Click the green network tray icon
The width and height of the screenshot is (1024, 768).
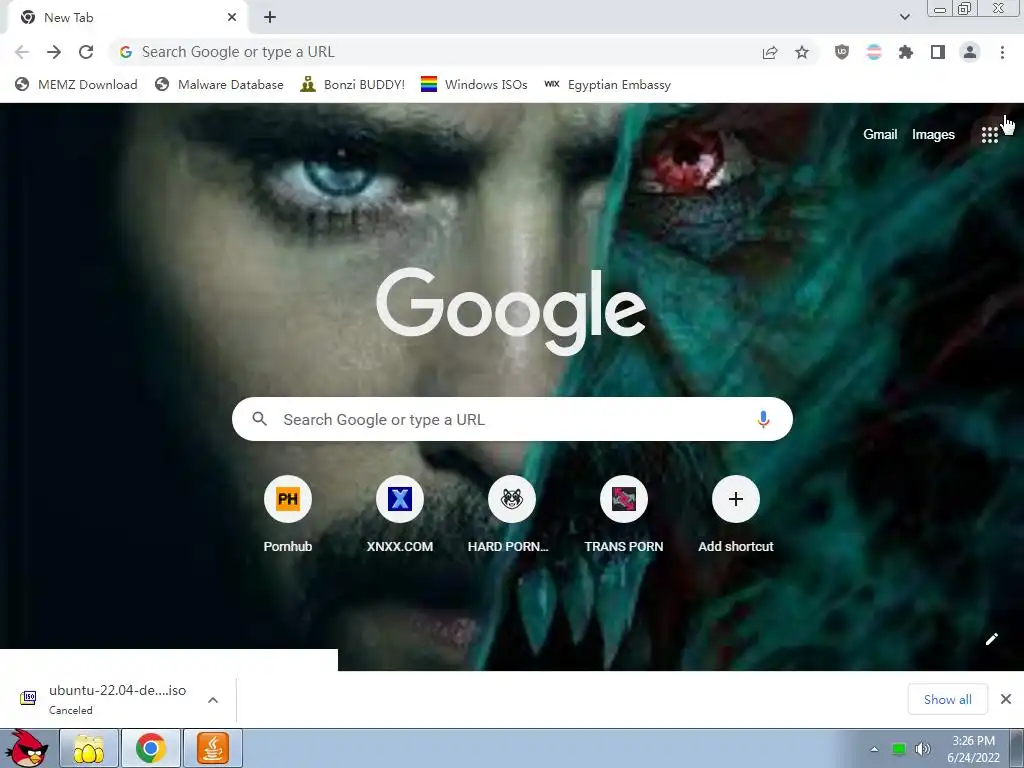(x=899, y=749)
